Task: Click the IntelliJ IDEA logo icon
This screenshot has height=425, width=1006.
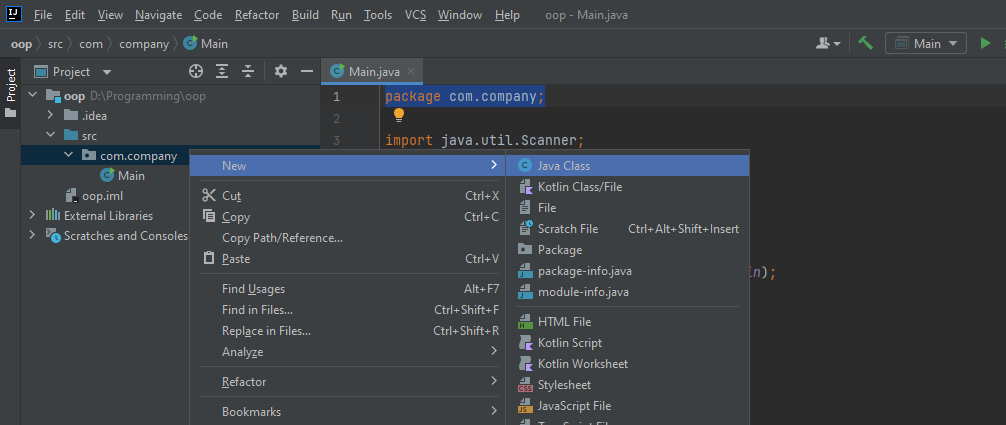Action: click(15, 14)
